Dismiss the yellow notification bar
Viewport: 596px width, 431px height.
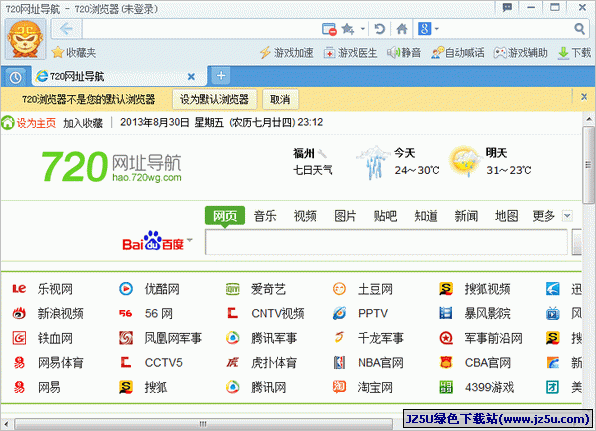tap(584, 97)
